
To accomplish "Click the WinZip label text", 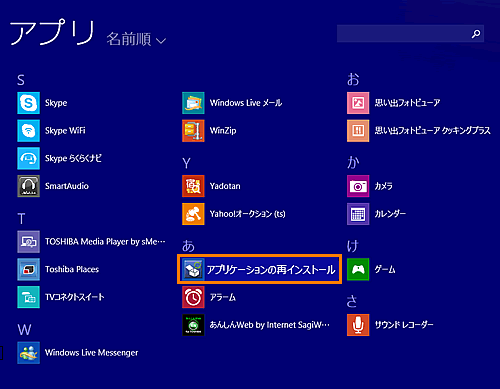I will tap(223, 131).
